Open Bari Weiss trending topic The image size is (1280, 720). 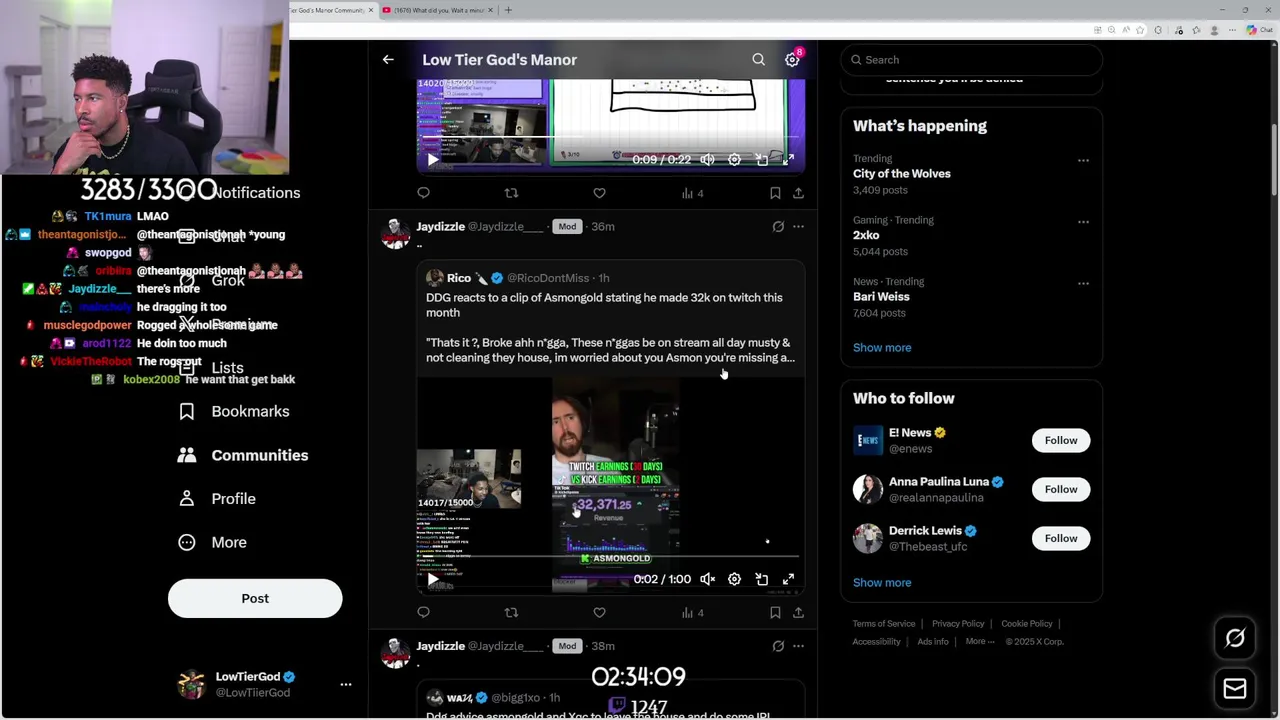tap(881, 297)
